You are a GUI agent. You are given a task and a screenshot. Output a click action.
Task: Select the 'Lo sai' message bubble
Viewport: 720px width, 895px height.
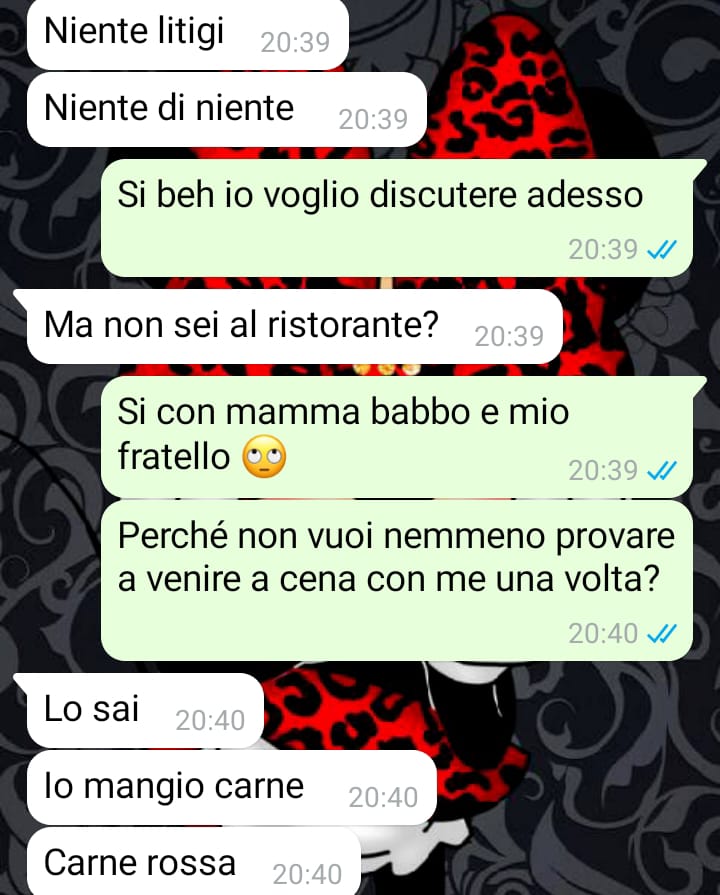click(x=145, y=711)
